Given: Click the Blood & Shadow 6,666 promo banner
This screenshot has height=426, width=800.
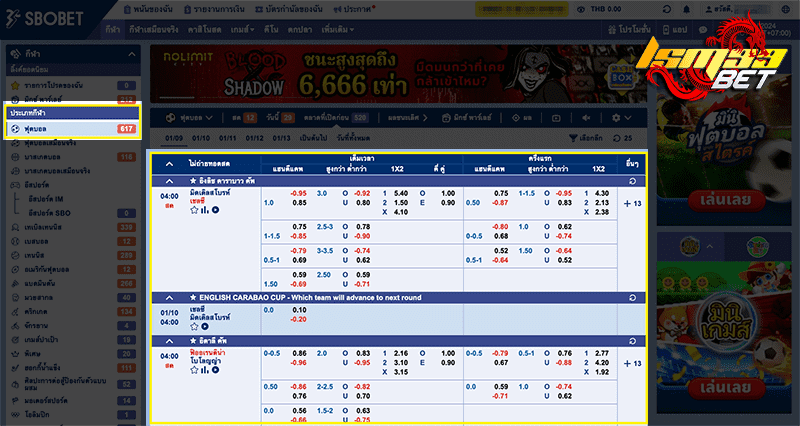Looking at the screenshot, I should [x=398, y=74].
